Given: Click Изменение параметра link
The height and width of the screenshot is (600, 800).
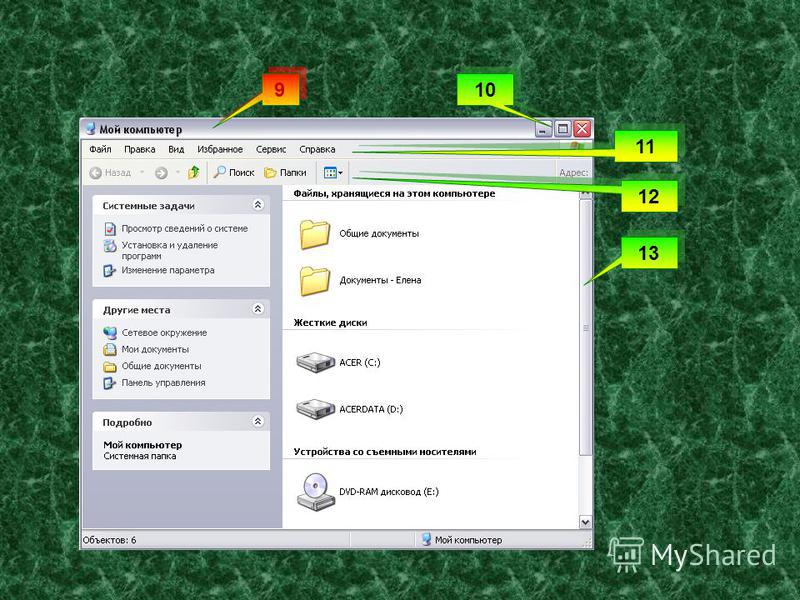Looking at the screenshot, I should click(x=168, y=270).
